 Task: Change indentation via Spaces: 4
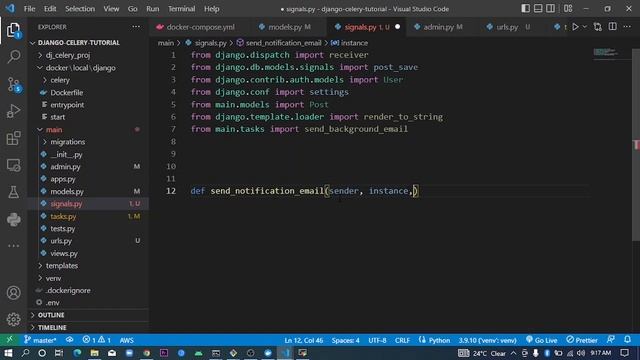tap(345, 340)
